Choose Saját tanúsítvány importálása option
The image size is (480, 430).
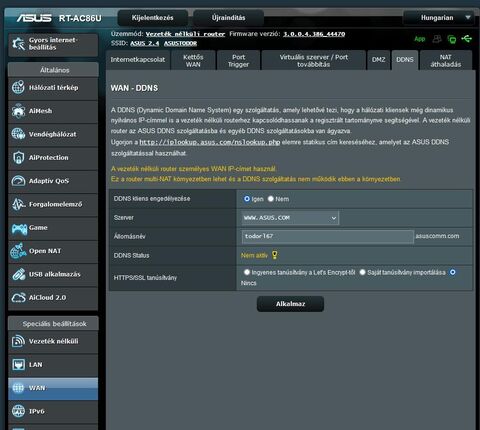[x=362, y=272]
